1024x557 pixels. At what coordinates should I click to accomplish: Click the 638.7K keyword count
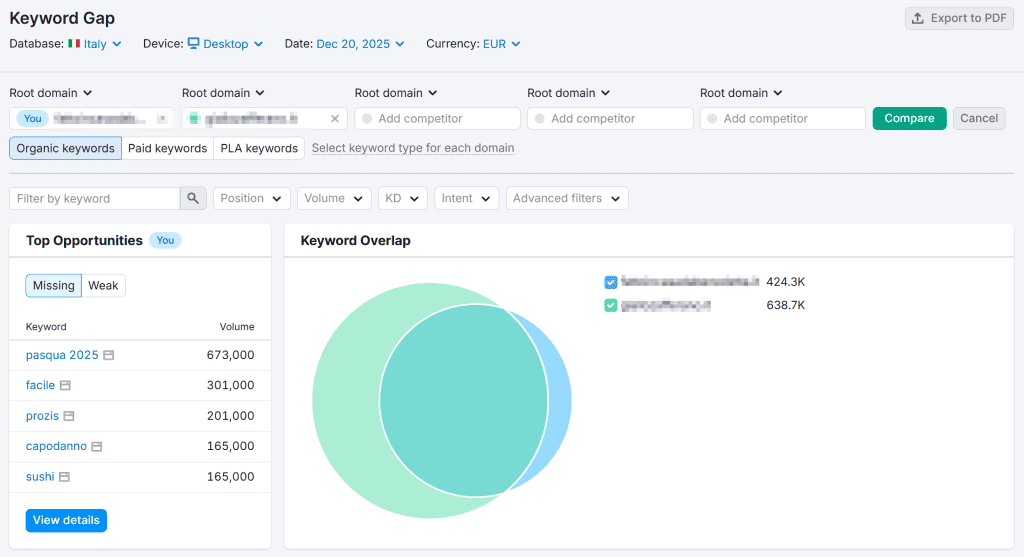tap(786, 305)
